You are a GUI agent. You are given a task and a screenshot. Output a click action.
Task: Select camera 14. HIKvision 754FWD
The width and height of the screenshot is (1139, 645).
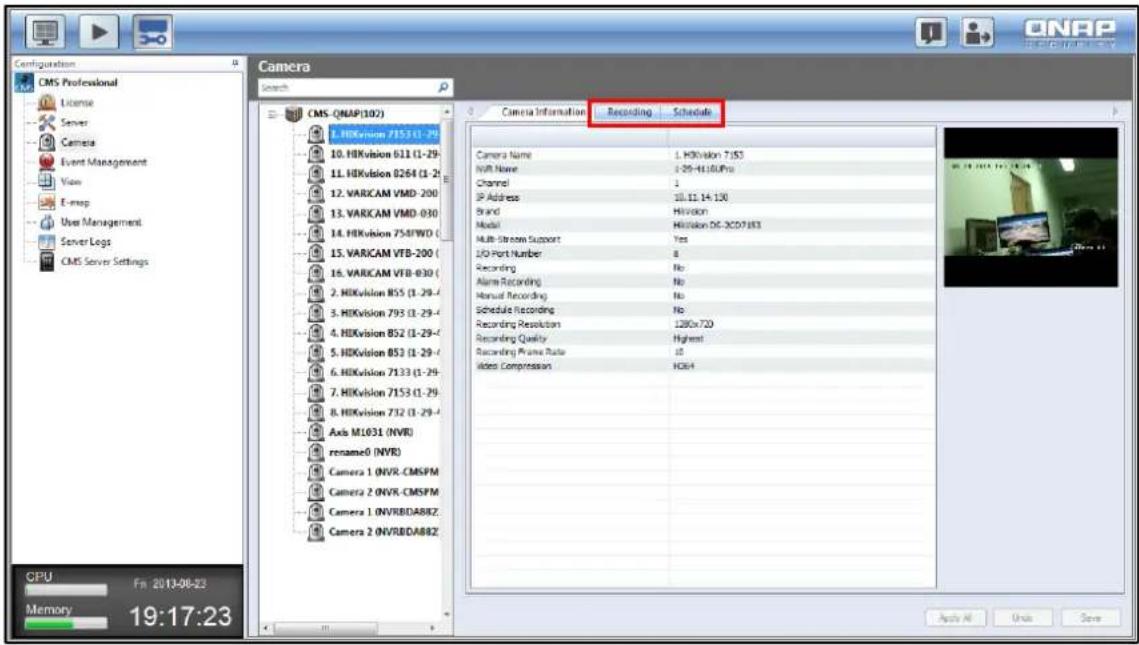point(384,233)
